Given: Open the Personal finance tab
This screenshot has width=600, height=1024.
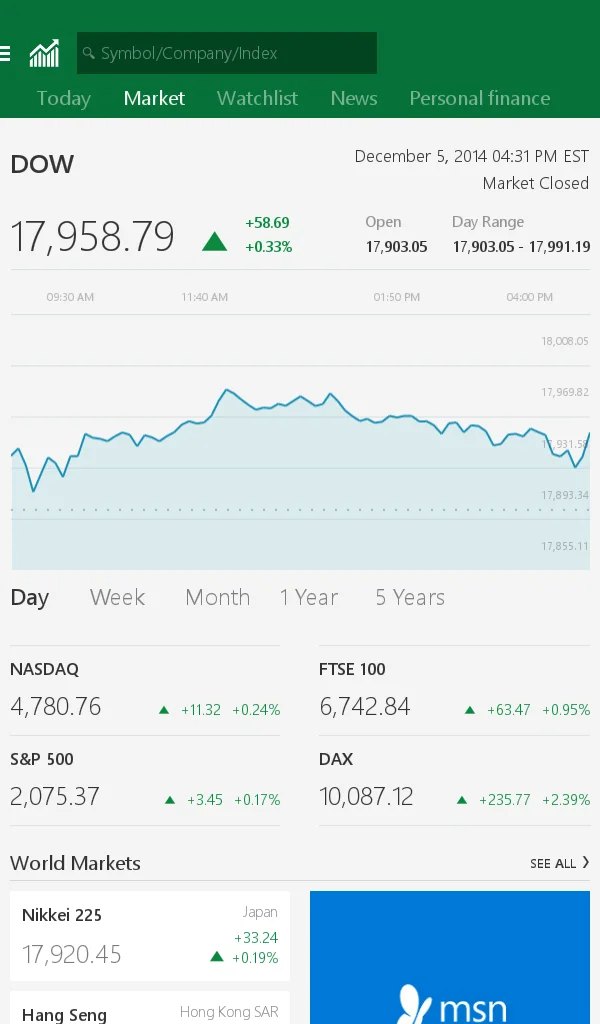Looking at the screenshot, I should [480, 98].
